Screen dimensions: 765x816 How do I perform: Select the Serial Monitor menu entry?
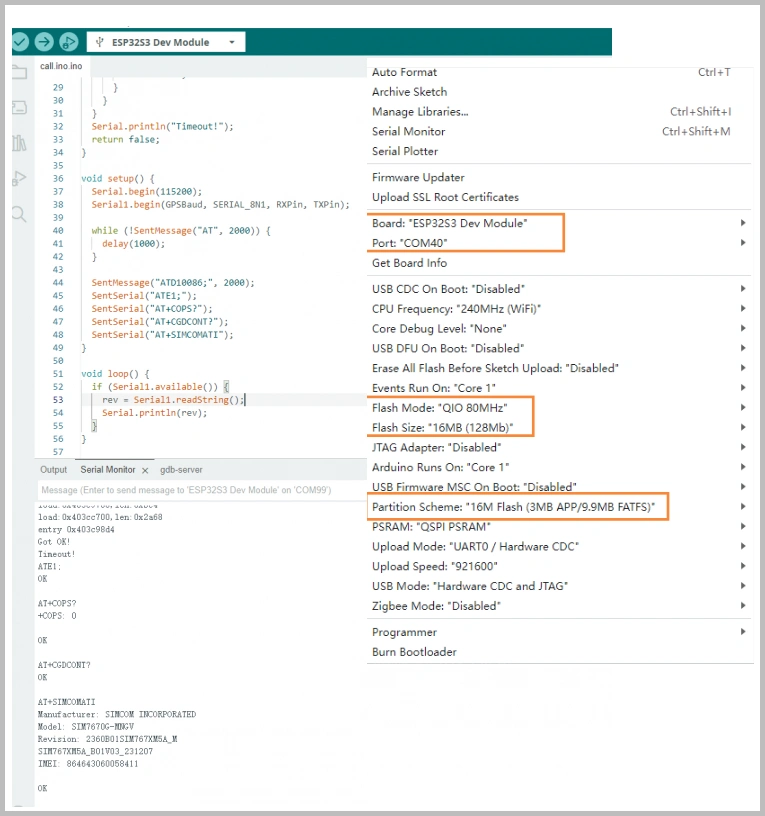coord(408,131)
